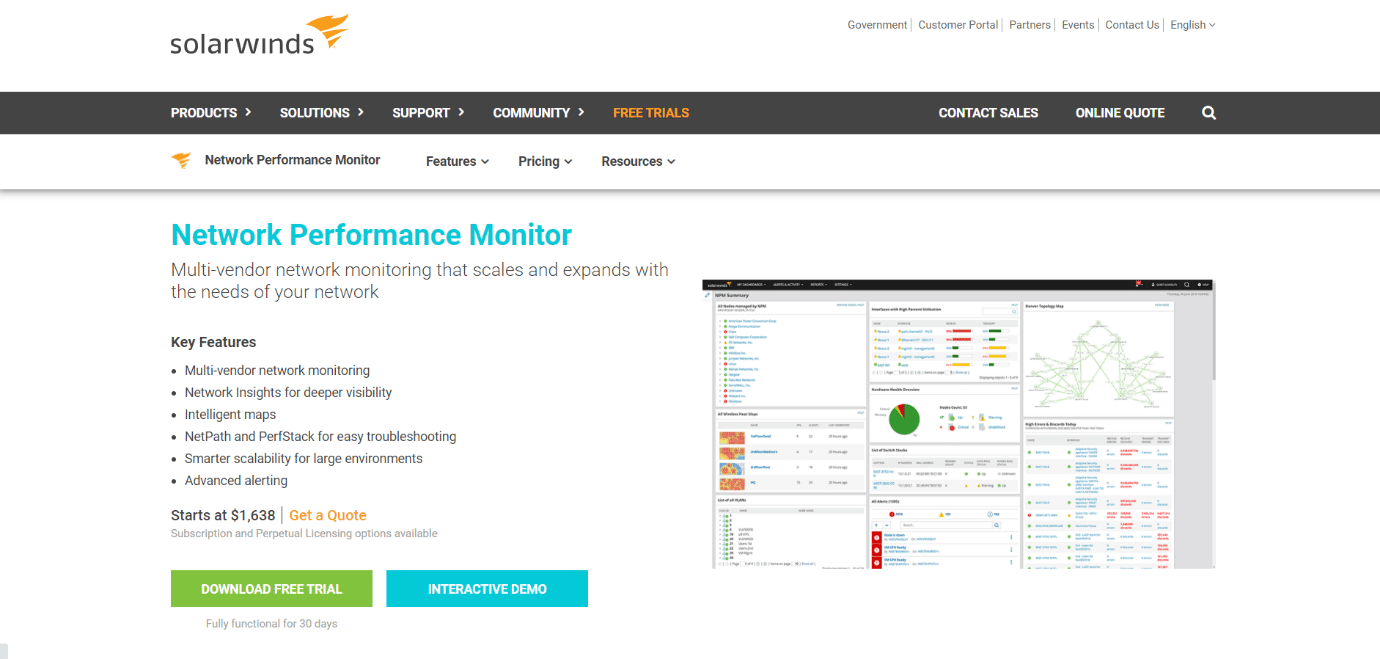This screenshot has width=1380, height=659.
Task: Click the orange product icon beside Network Performance Monitor
Action: [181, 160]
